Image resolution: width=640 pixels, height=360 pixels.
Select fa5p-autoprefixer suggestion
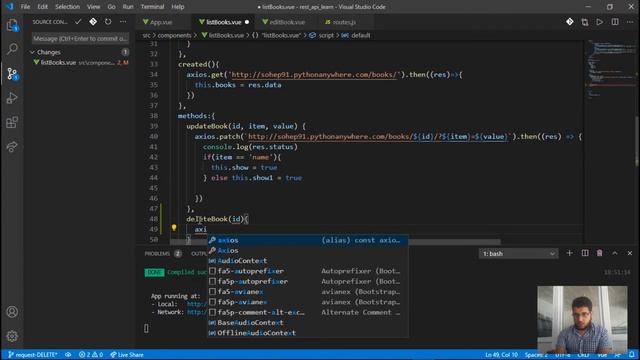click(308, 281)
